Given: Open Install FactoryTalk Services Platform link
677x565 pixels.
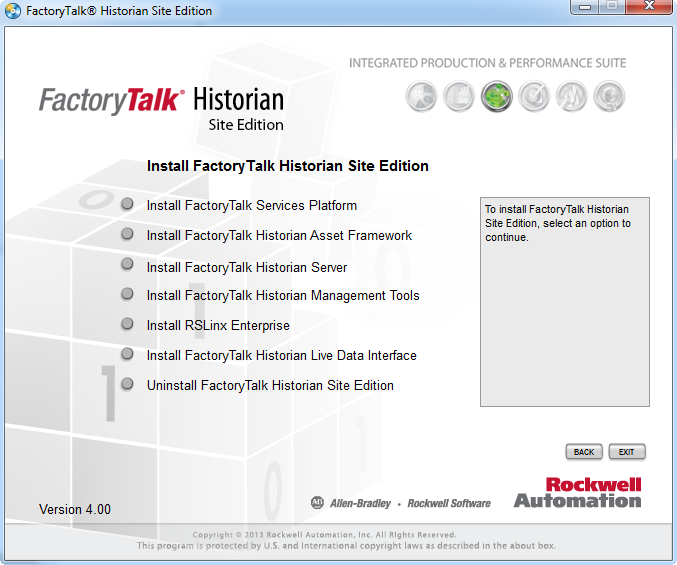Looking at the screenshot, I should coord(252,205).
